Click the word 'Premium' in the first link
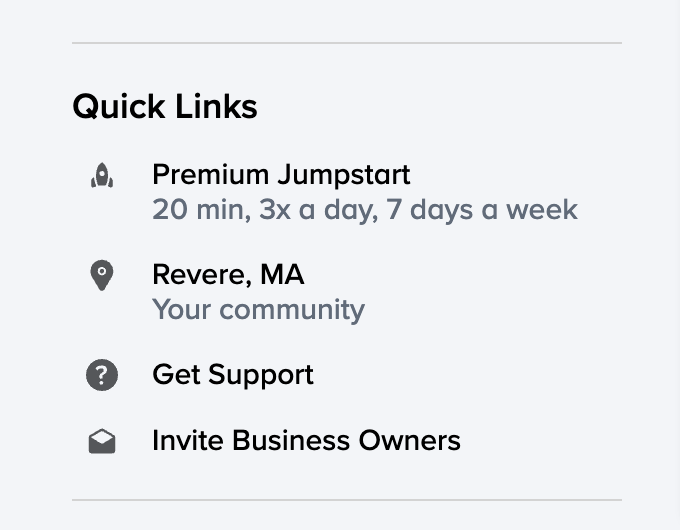The width and height of the screenshot is (680, 530). point(209,175)
